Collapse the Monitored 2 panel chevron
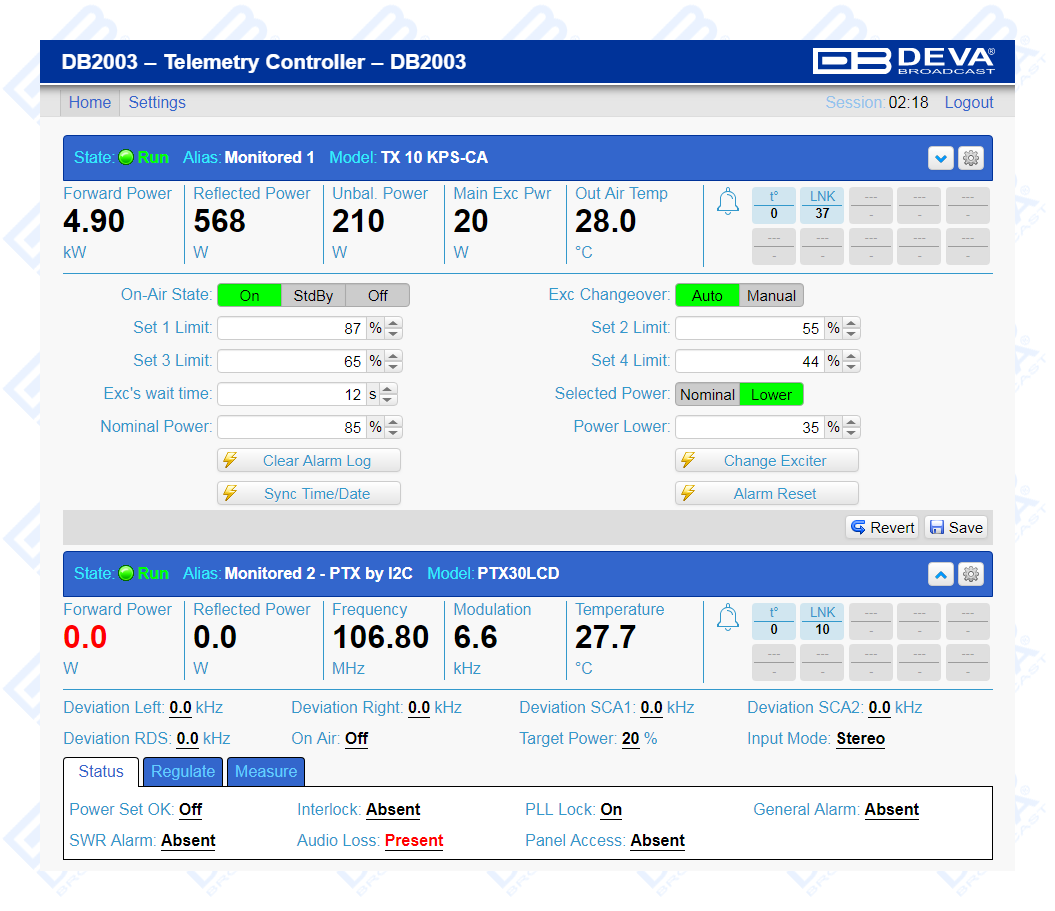This screenshot has width=1055, height=911. [x=940, y=574]
